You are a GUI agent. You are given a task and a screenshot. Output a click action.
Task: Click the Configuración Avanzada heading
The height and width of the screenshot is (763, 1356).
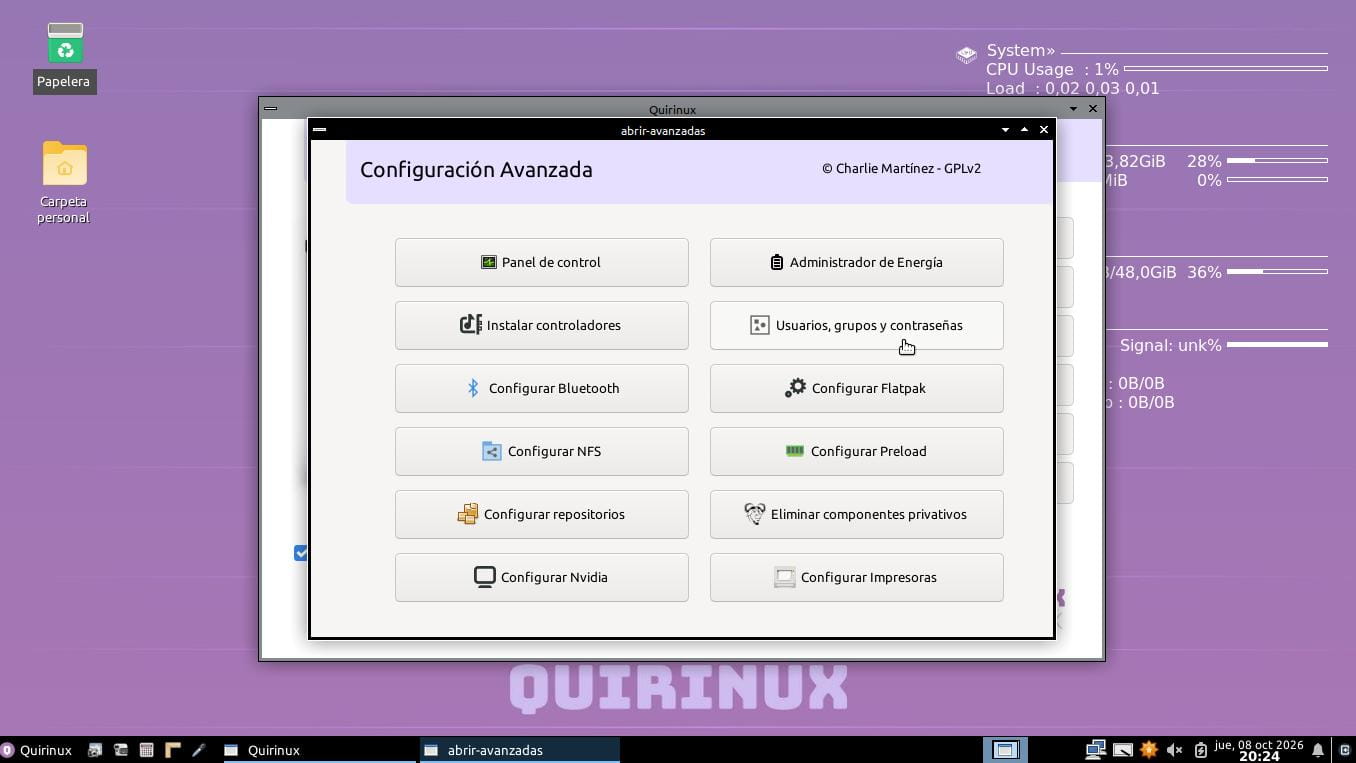[476, 170]
